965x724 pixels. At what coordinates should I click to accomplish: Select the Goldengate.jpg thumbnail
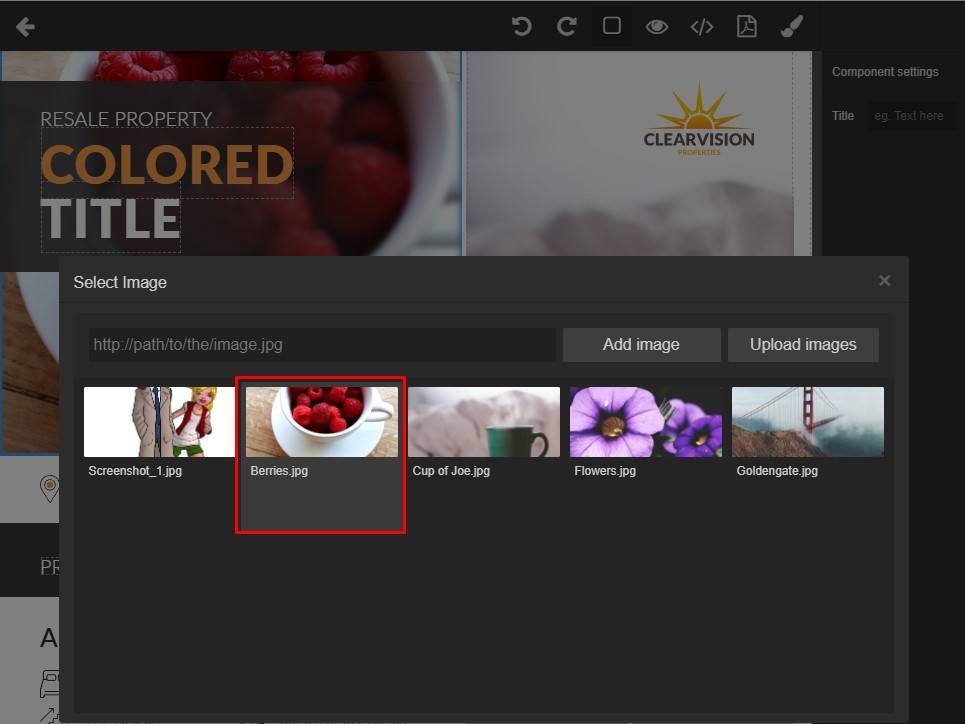pyautogui.click(x=807, y=422)
